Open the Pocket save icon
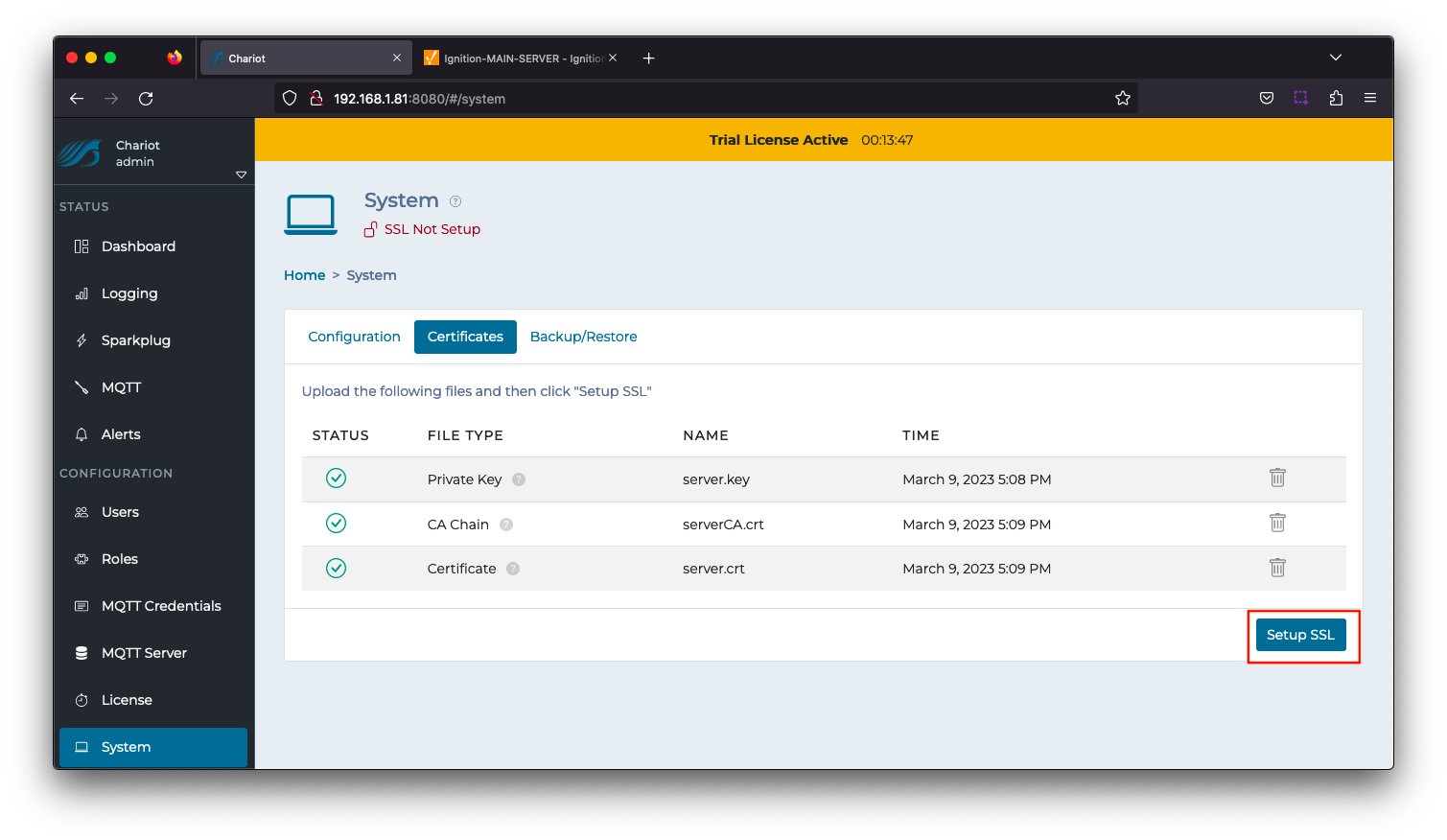The width and height of the screenshot is (1447, 840). point(1267,99)
